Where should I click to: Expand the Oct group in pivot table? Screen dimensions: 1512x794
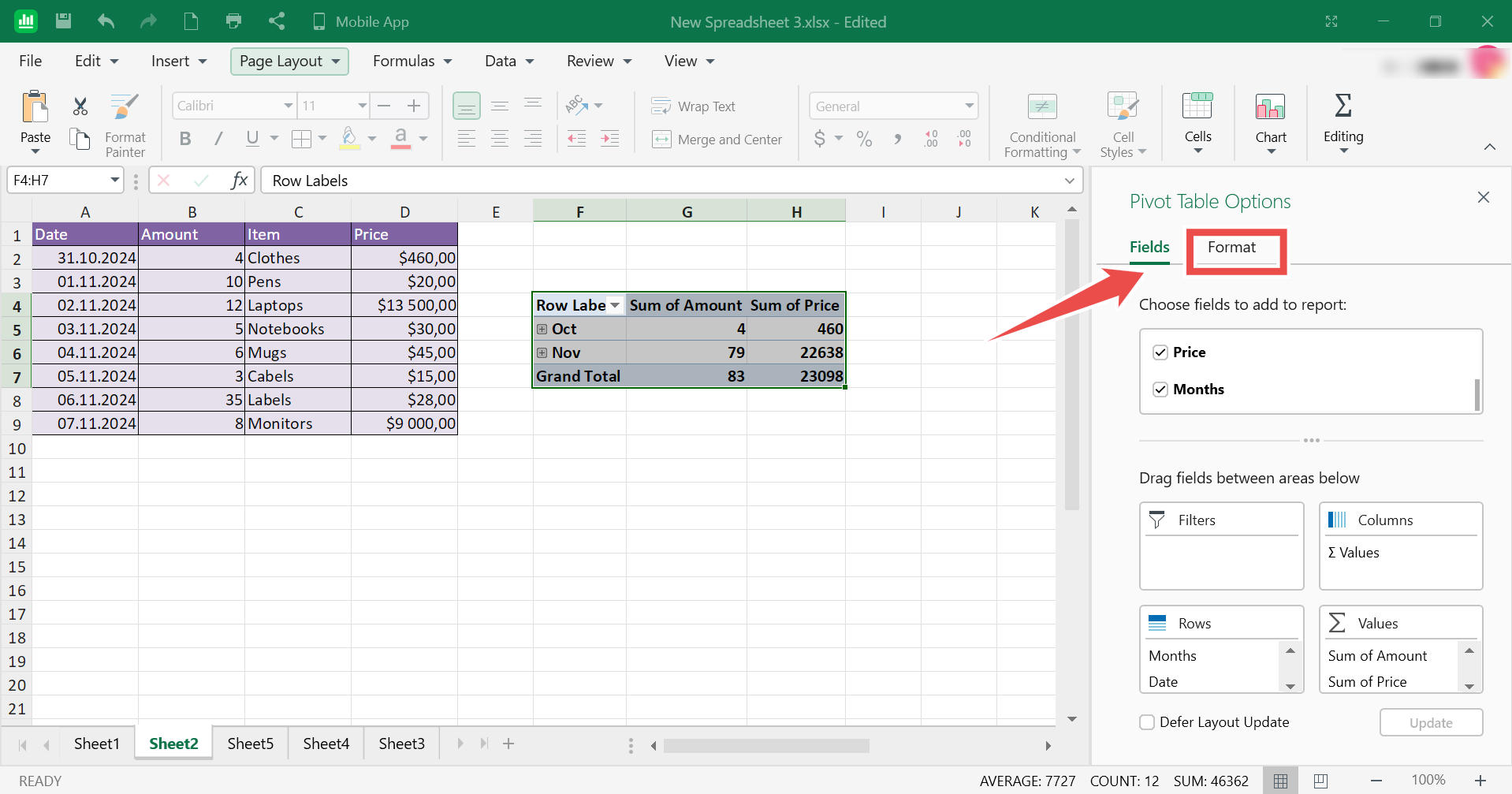coord(542,329)
